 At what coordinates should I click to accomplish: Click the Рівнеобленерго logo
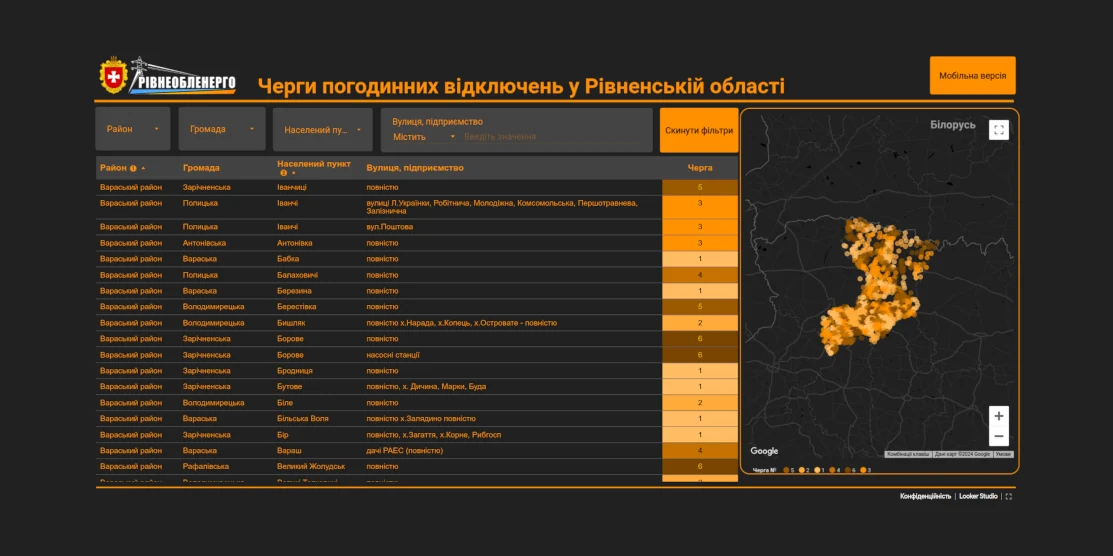[168, 77]
